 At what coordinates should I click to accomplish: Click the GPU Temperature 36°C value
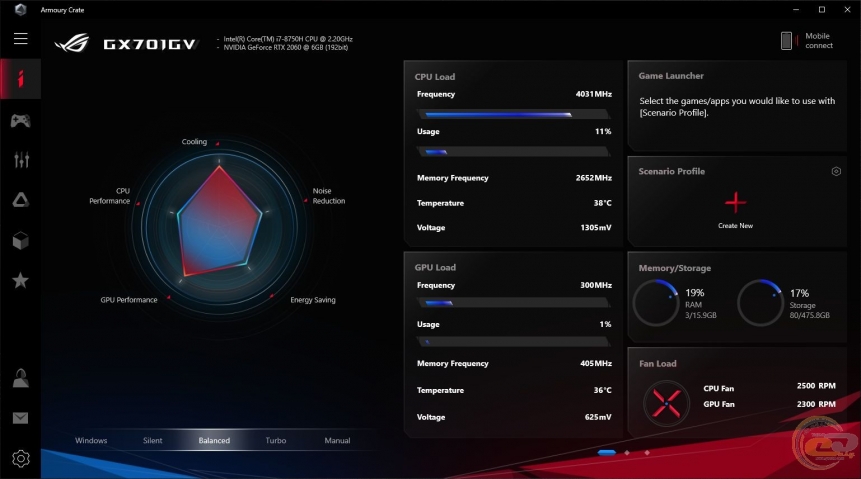coord(602,390)
